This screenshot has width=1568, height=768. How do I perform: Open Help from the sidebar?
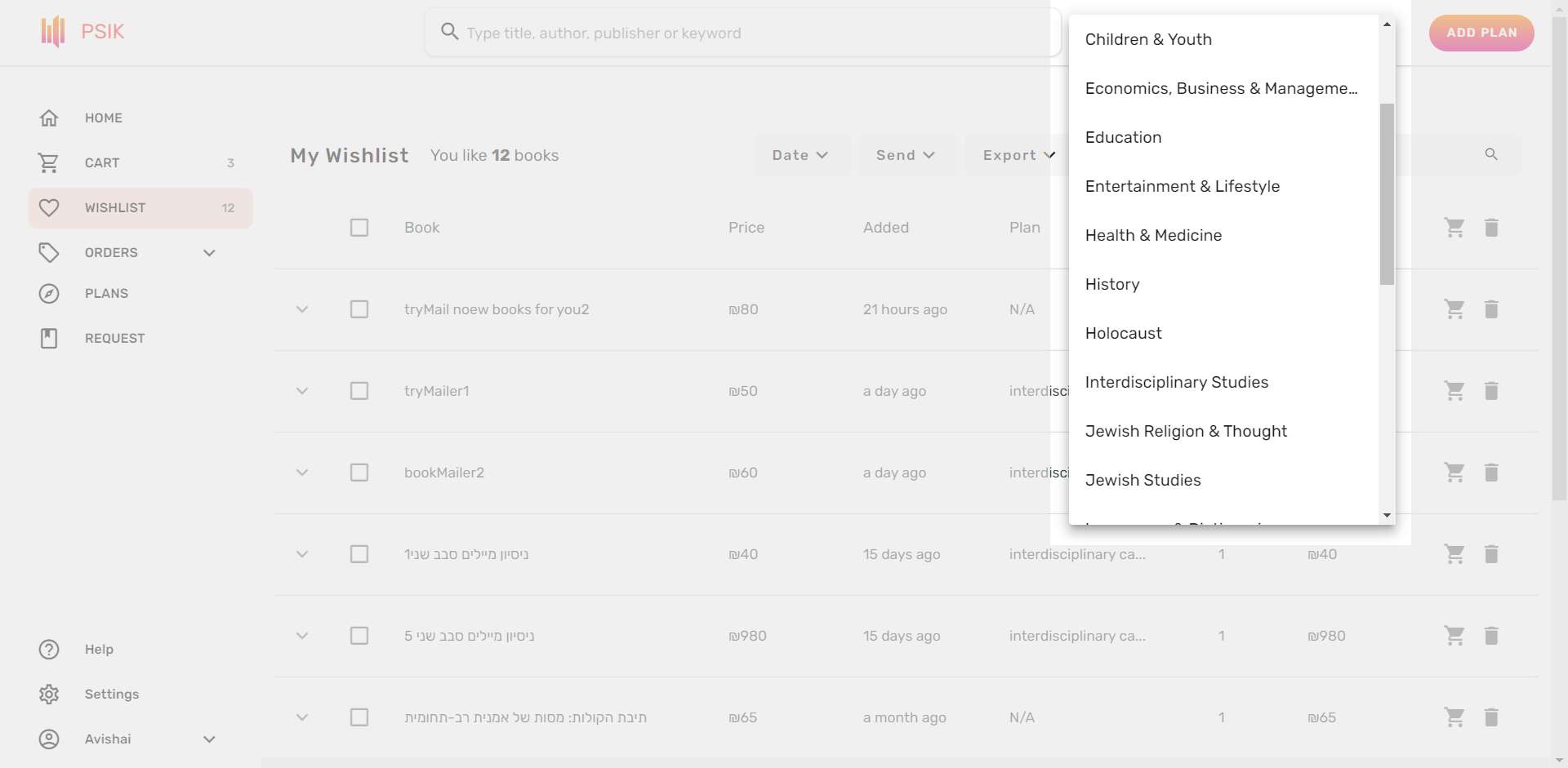click(99, 650)
